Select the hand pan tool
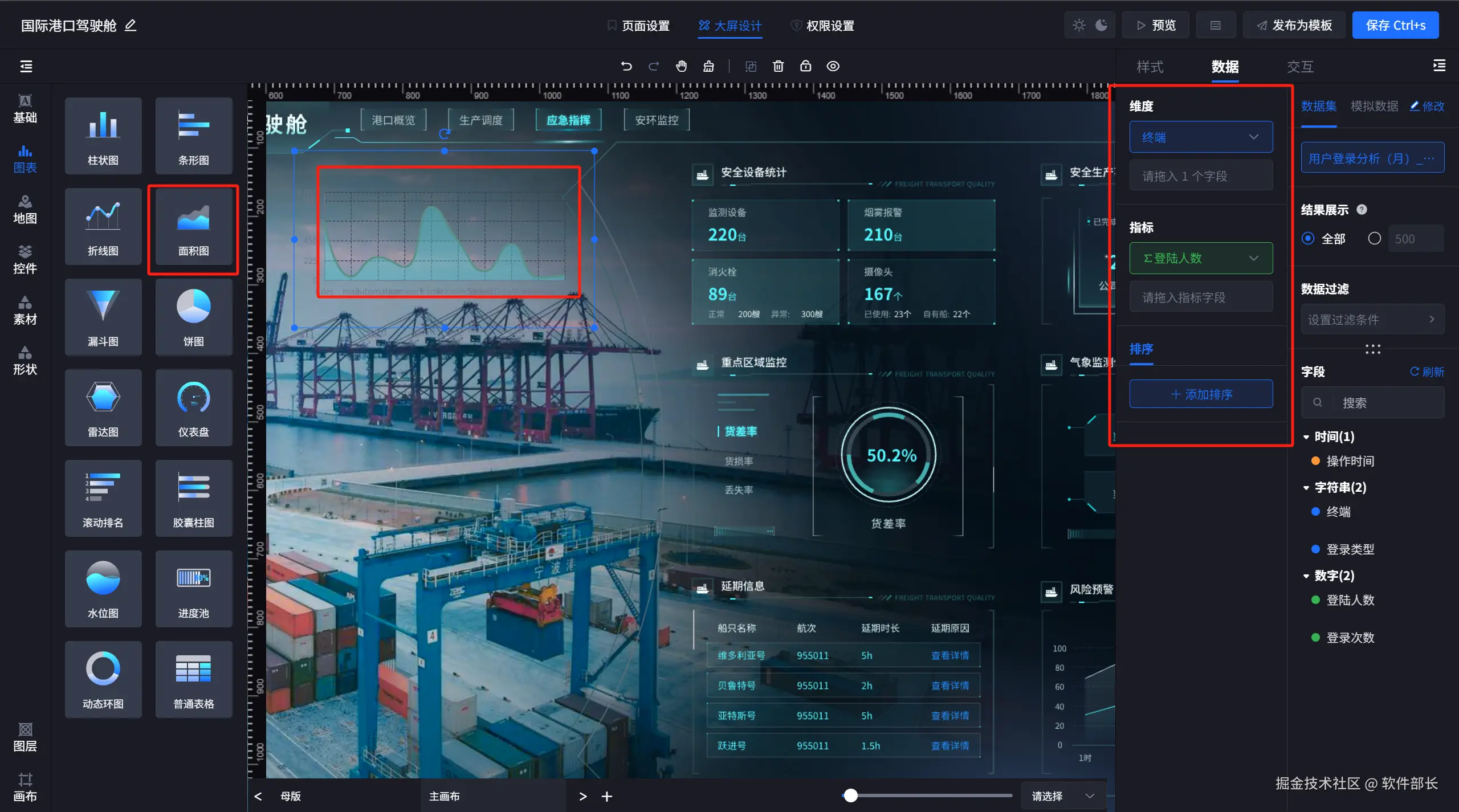Screen dimensions: 1459x812 [x=681, y=66]
